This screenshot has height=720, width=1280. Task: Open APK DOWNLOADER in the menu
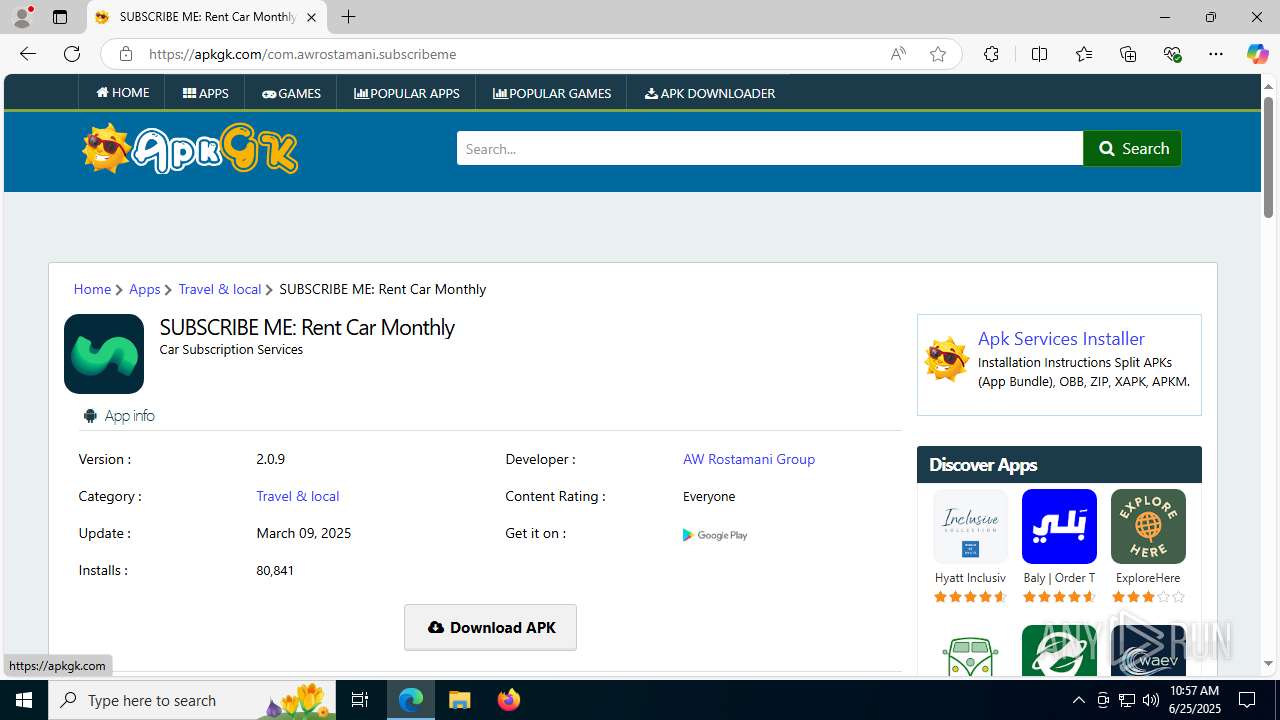point(710,93)
